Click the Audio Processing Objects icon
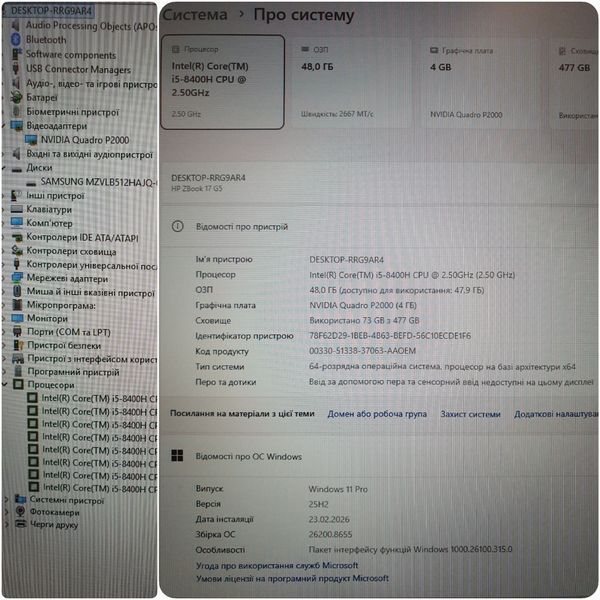The height and width of the screenshot is (600, 600). point(16,26)
